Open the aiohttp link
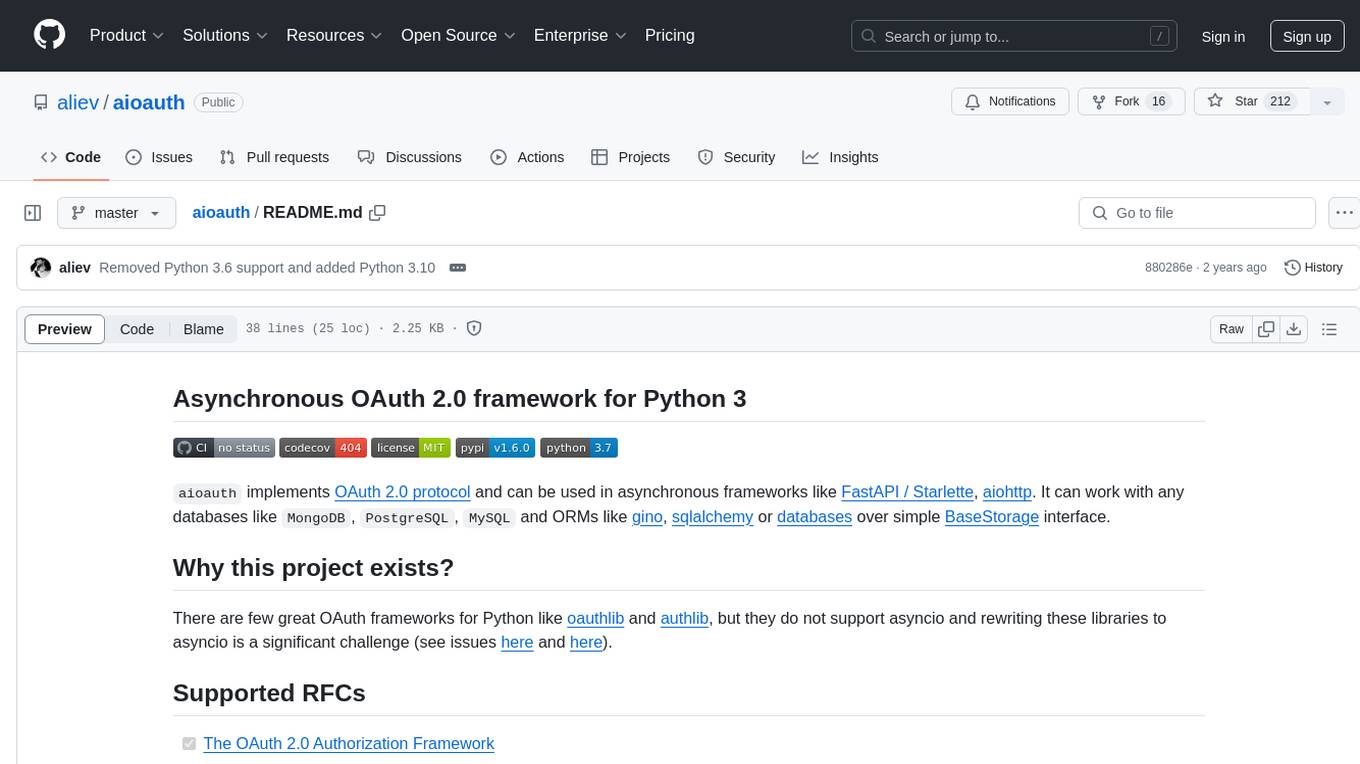Viewport: 1360px width, 764px height. [x=1007, y=492]
